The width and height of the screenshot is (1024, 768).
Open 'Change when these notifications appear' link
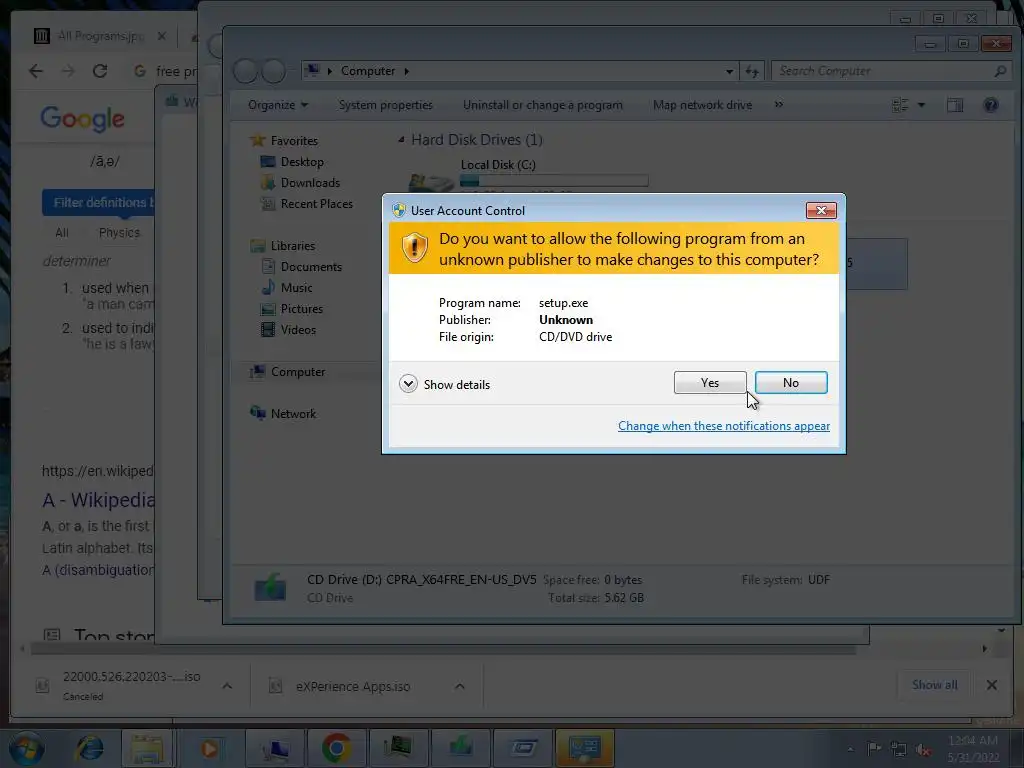click(724, 426)
